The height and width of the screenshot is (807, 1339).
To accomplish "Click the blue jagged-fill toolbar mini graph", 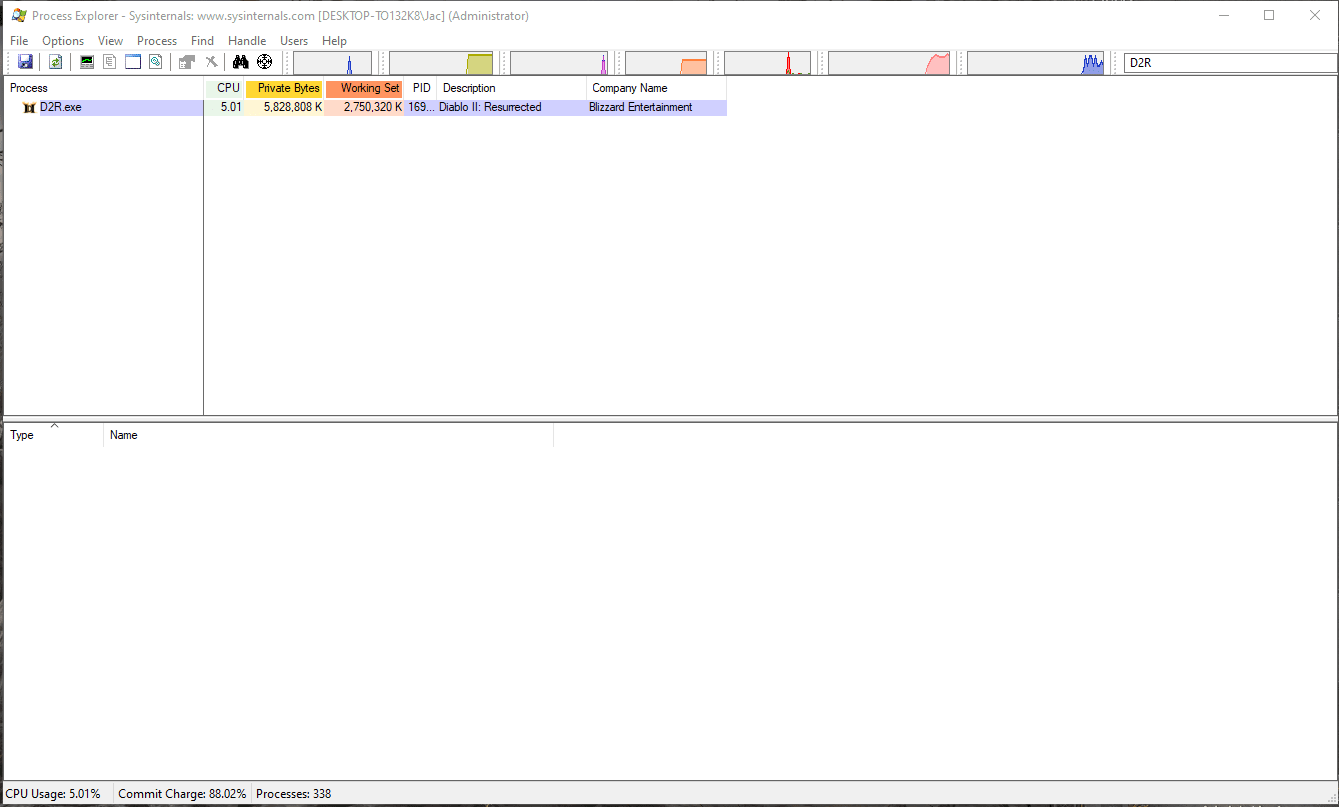I will coord(1036,63).
